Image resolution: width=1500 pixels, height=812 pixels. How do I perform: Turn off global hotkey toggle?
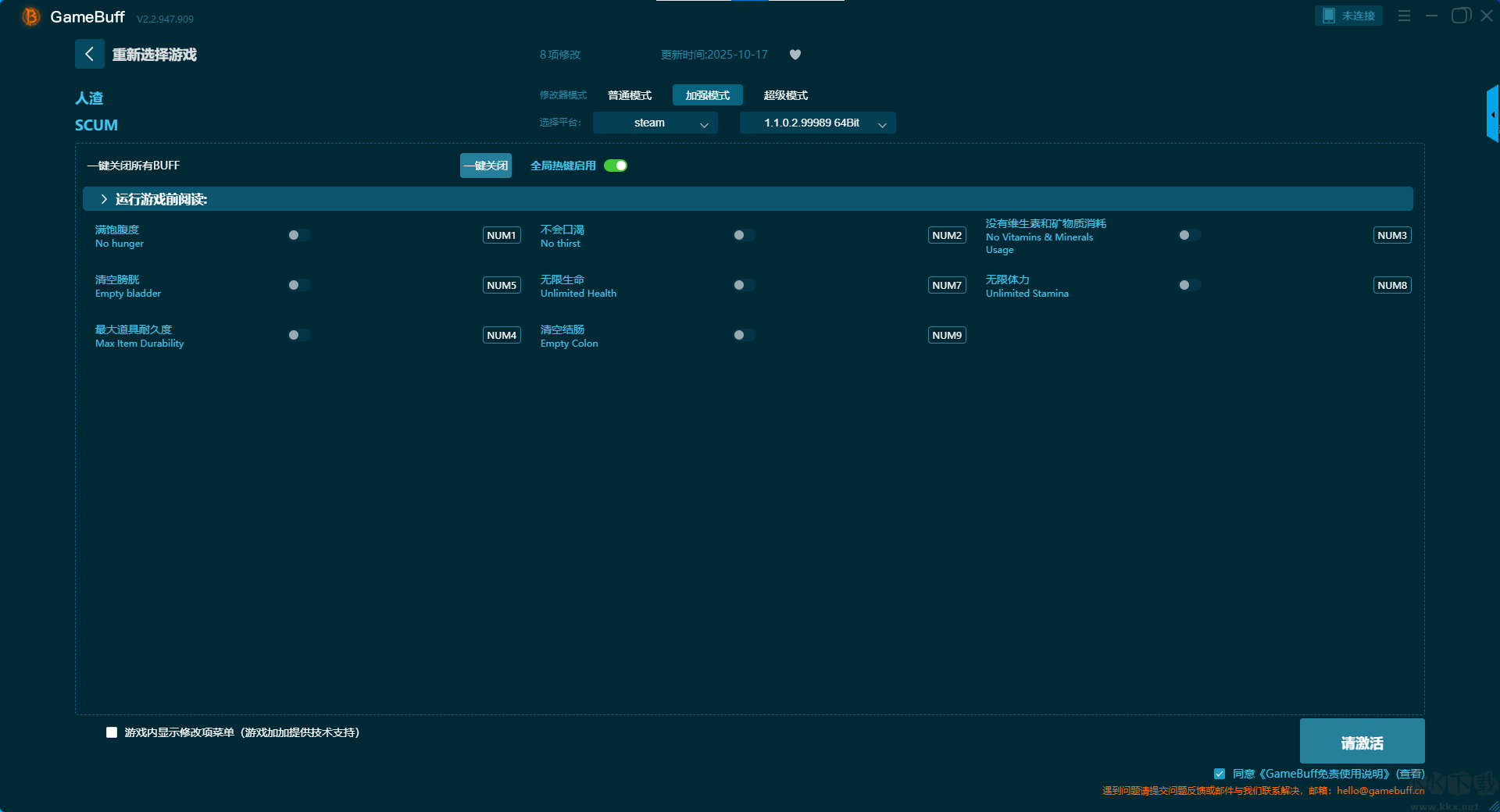point(616,166)
